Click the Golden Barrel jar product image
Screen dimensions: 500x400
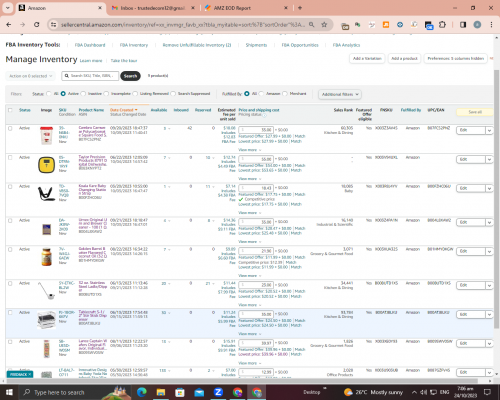[x=46, y=257]
